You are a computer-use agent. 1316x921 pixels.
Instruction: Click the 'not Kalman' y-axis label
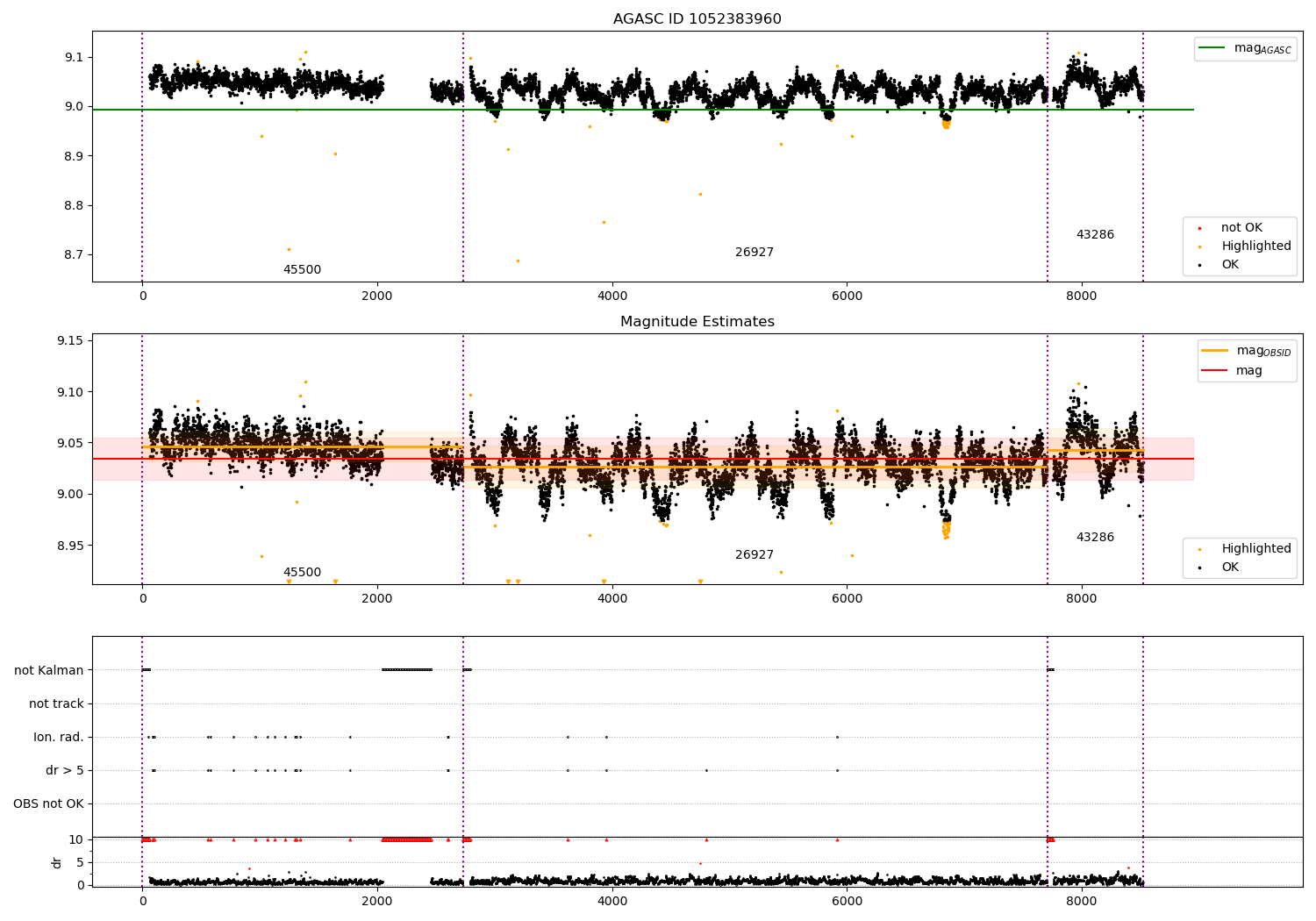pyautogui.click(x=49, y=670)
